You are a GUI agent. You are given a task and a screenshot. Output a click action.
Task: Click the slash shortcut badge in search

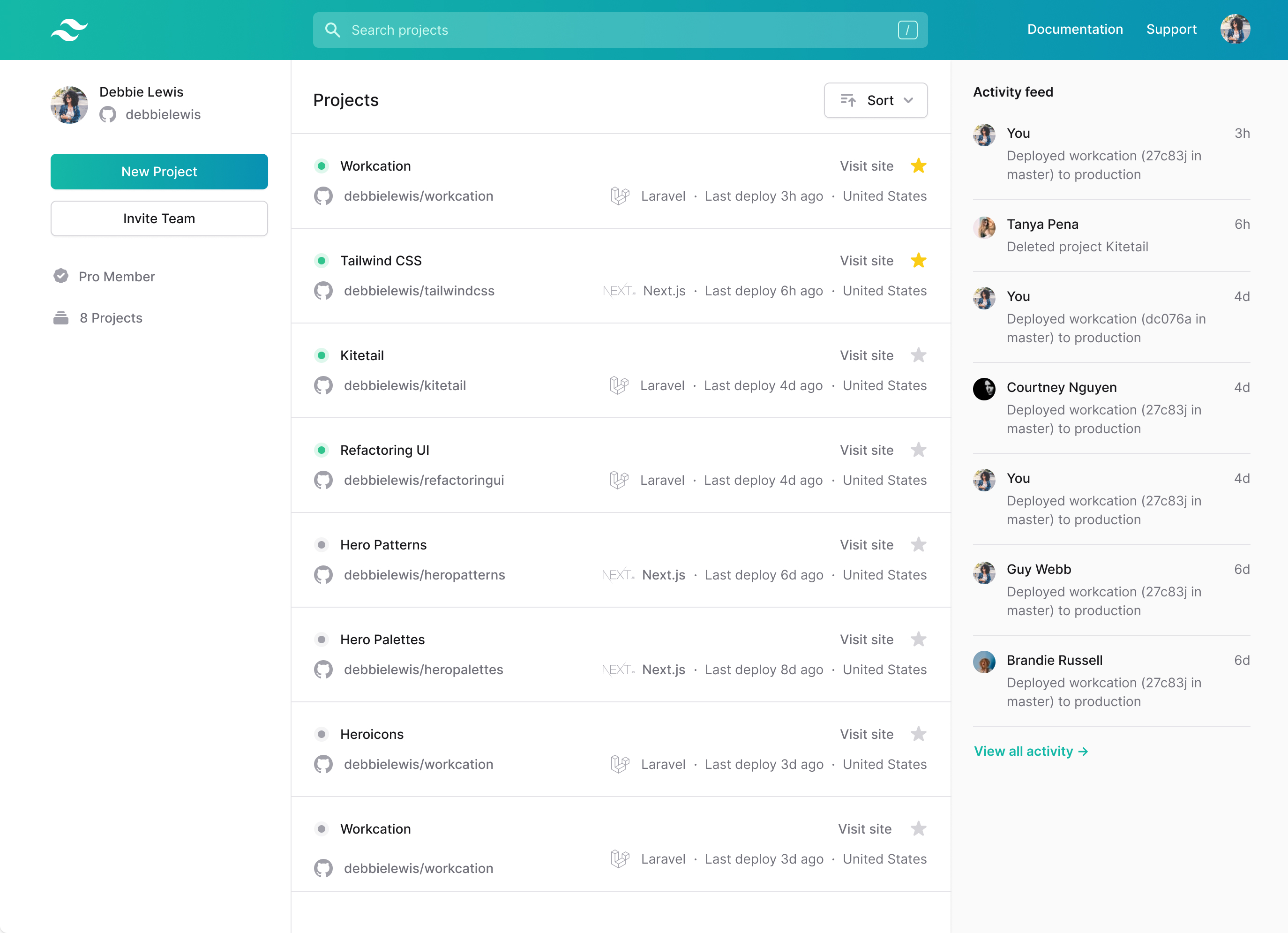907,30
